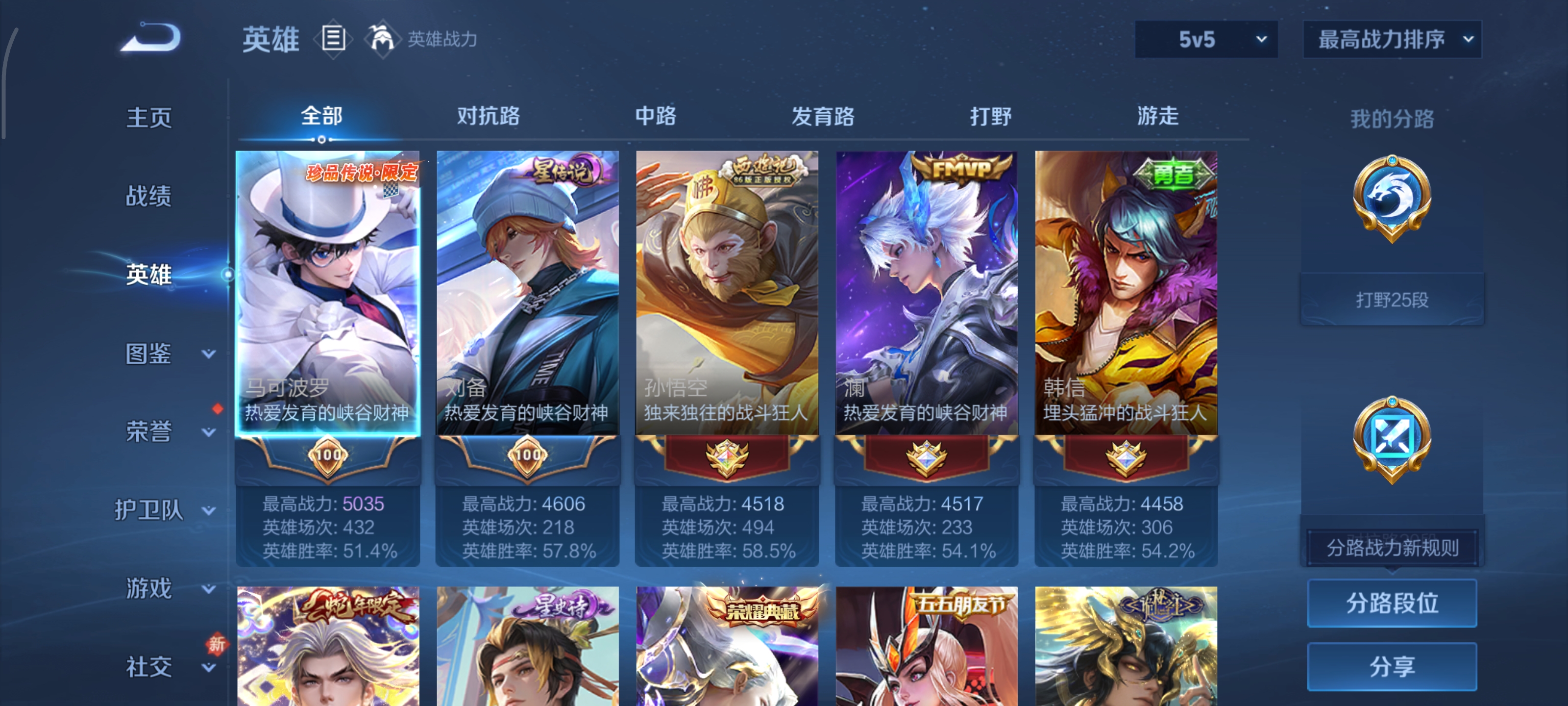Tap the crossed-swords lane badge
The width and height of the screenshot is (1568, 706).
click(1392, 439)
